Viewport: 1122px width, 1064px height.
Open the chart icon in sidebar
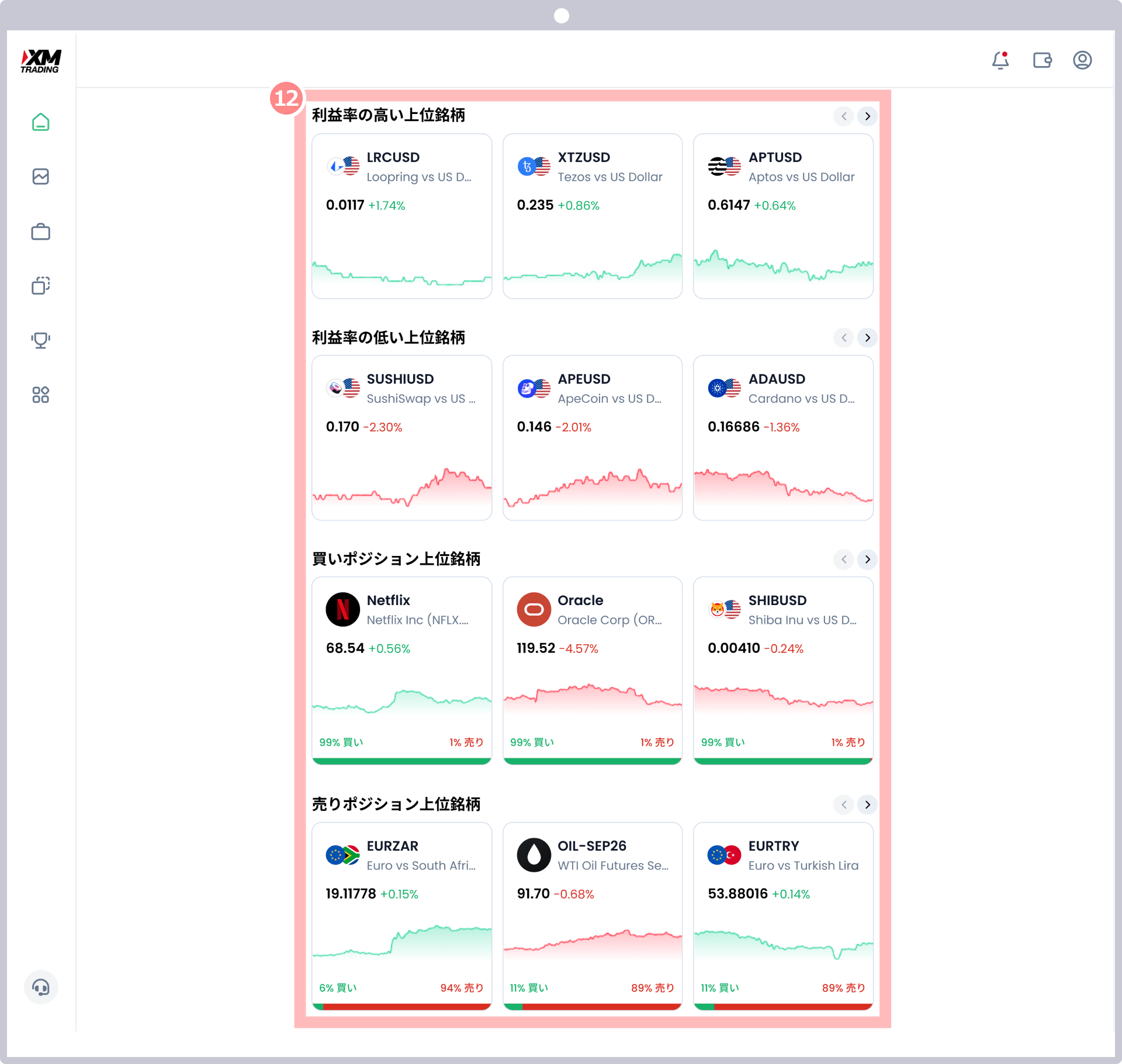tap(40, 177)
